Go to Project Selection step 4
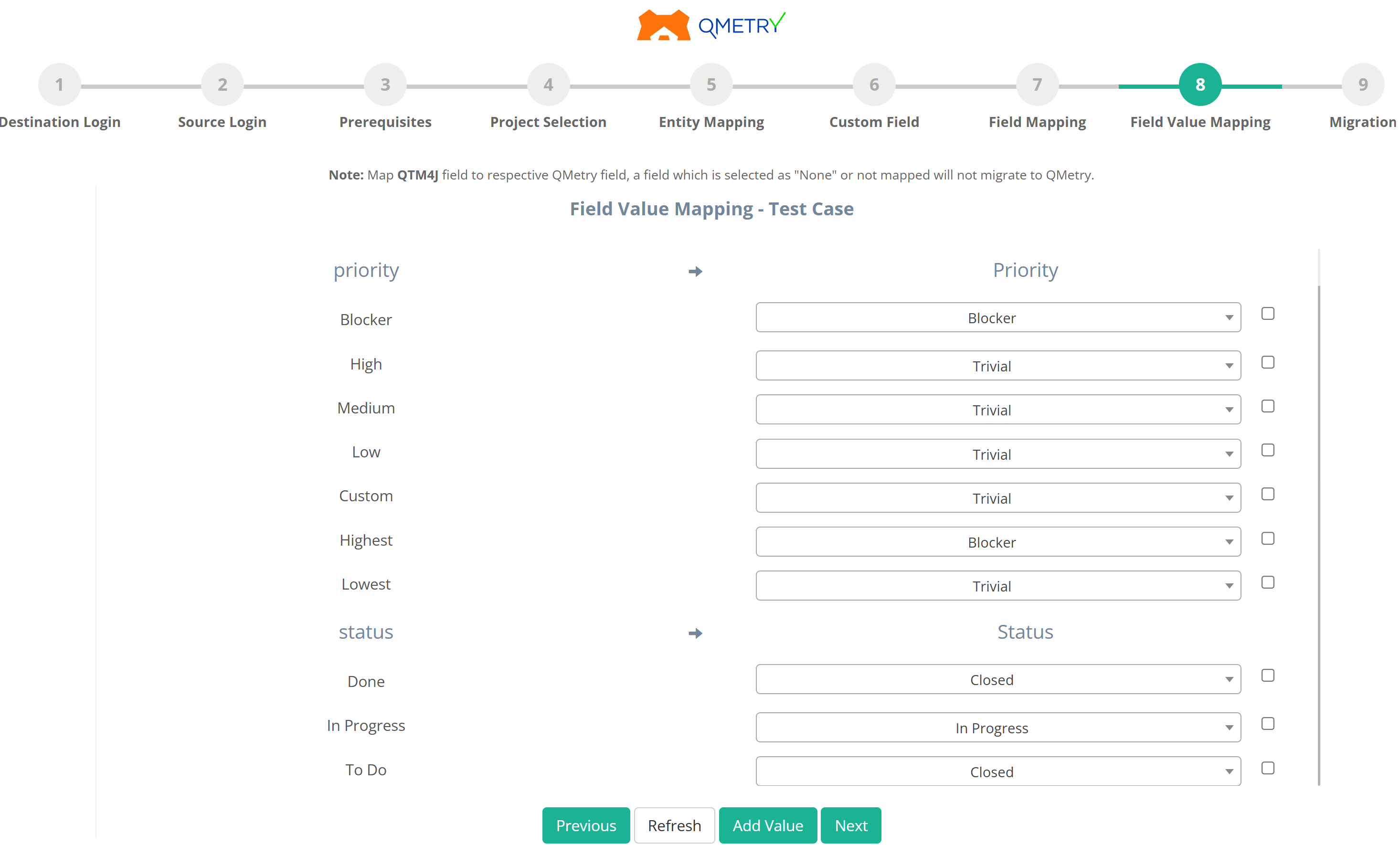The height and width of the screenshot is (845, 1400). (548, 84)
